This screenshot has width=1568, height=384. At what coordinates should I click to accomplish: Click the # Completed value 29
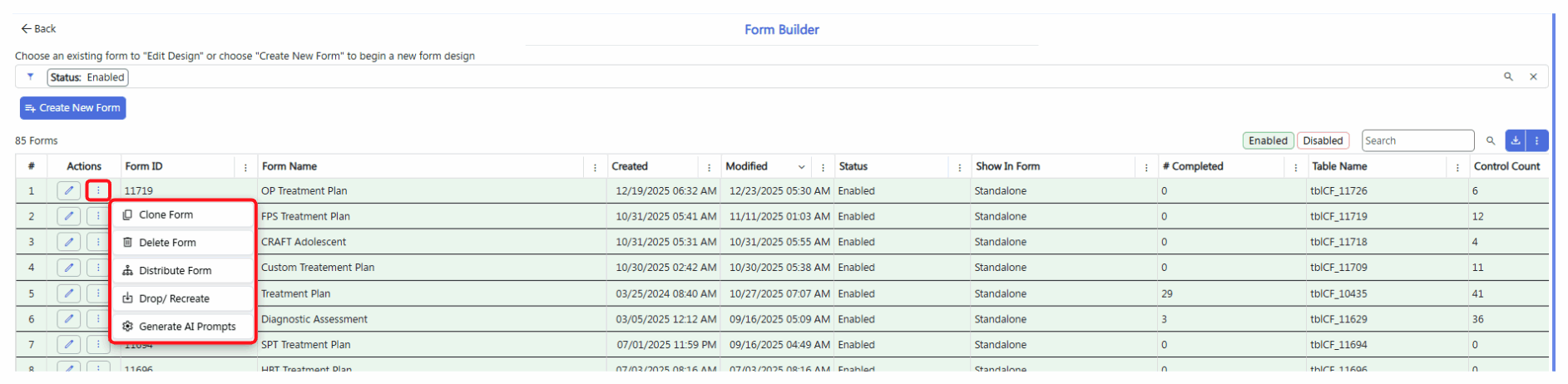pyautogui.click(x=1167, y=293)
